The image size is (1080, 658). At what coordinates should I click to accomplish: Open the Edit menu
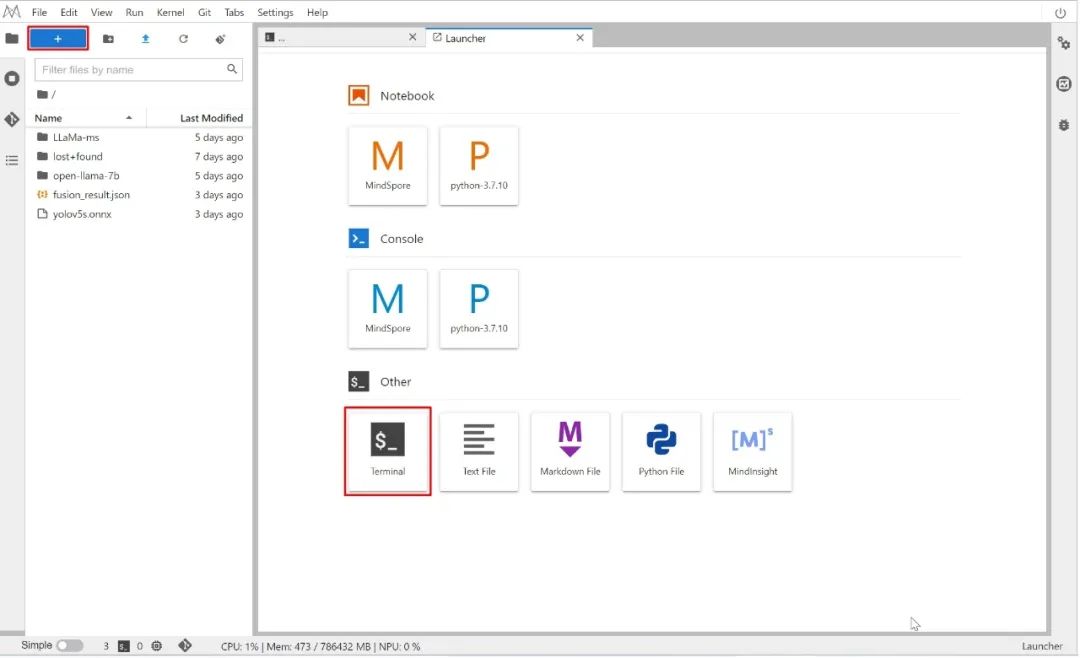(x=69, y=12)
